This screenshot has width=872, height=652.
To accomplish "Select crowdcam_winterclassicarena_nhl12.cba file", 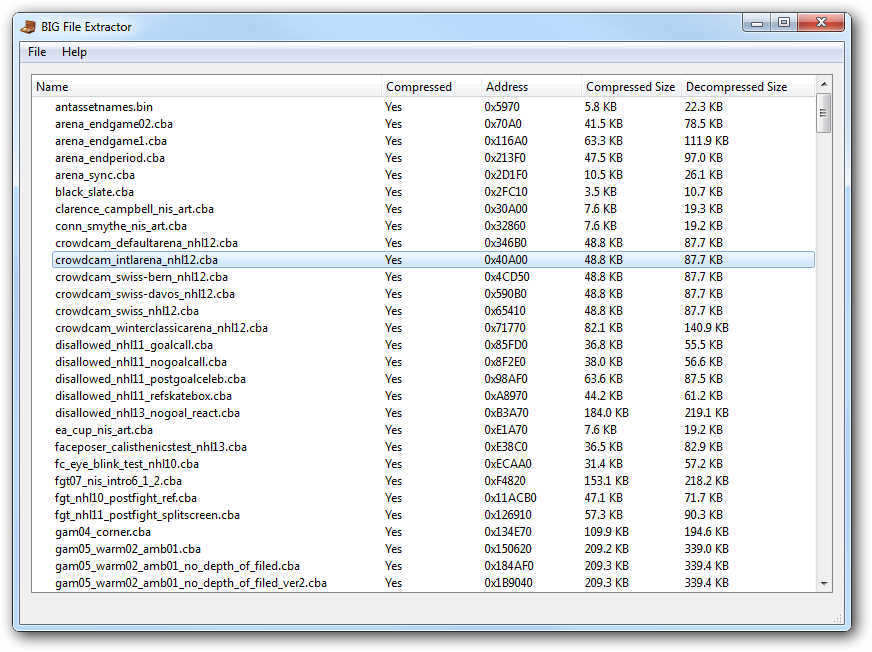I will [161, 328].
